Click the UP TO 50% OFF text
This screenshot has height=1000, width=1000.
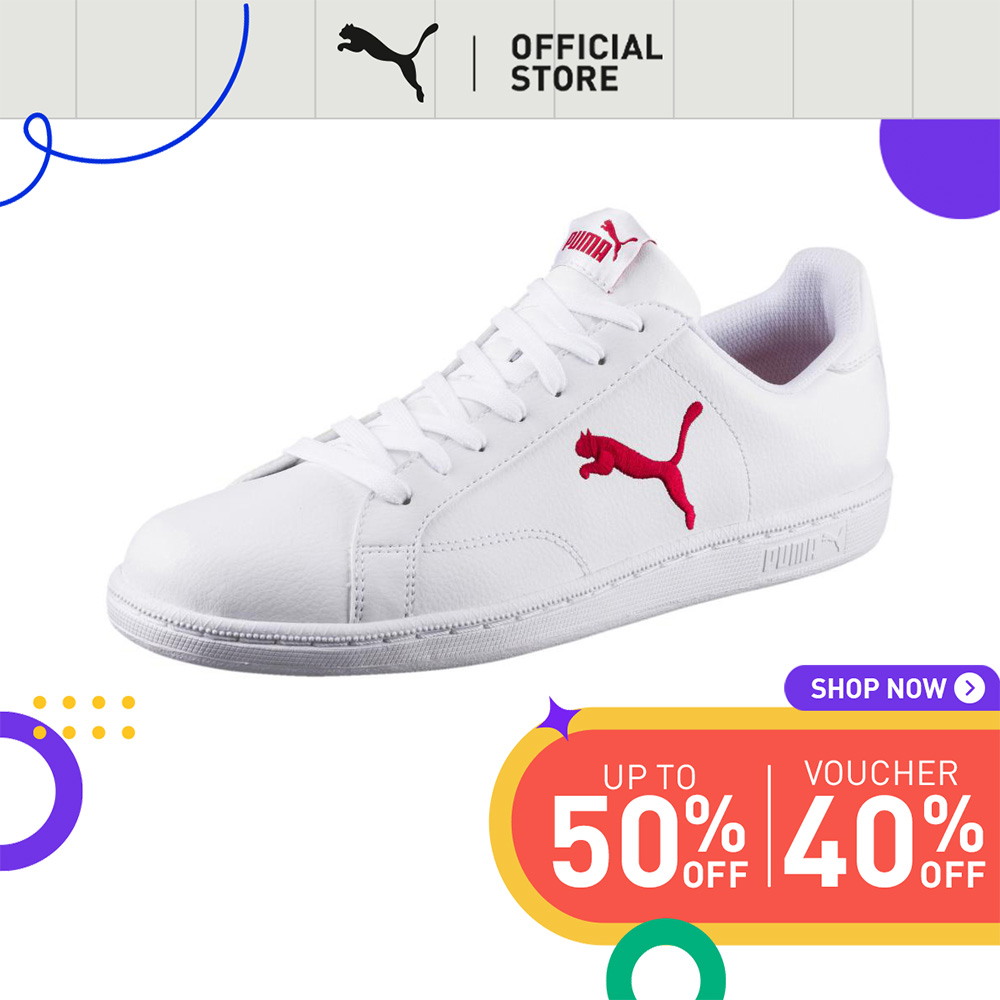(x=650, y=825)
